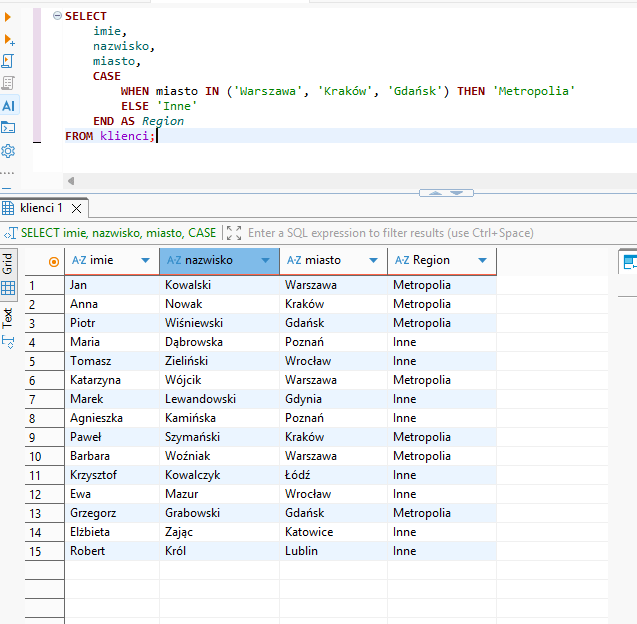Open the imie column filter dropdown
Screen dimensions: 637x624
pos(146,261)
